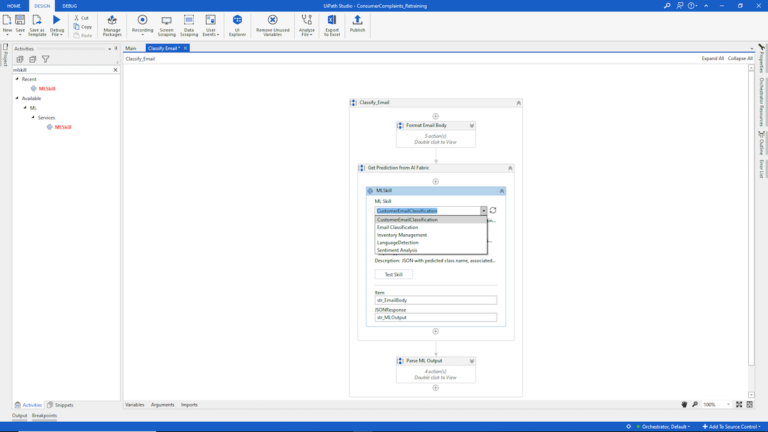The height and width of the screenshot is (432, 768).
Task: Switch to the DESIGN ribbon tab
Action: [x=42, y=6]
